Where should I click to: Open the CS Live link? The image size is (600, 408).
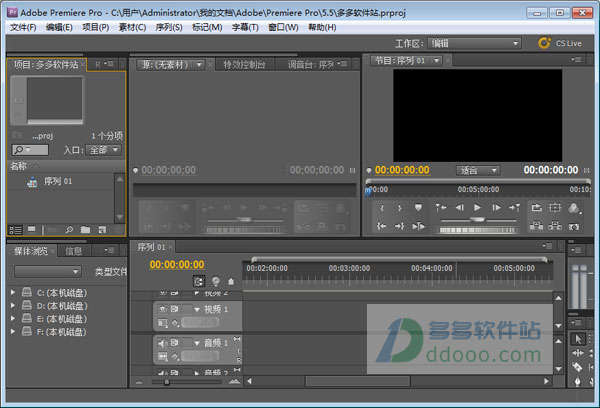(x=560, y=43)
